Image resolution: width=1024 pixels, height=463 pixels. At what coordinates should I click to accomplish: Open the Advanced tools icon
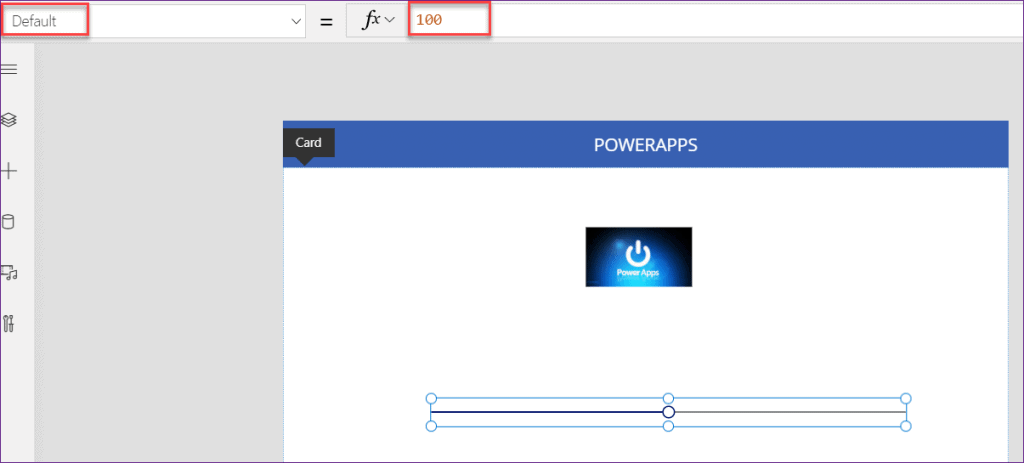(x=8, y=323)
